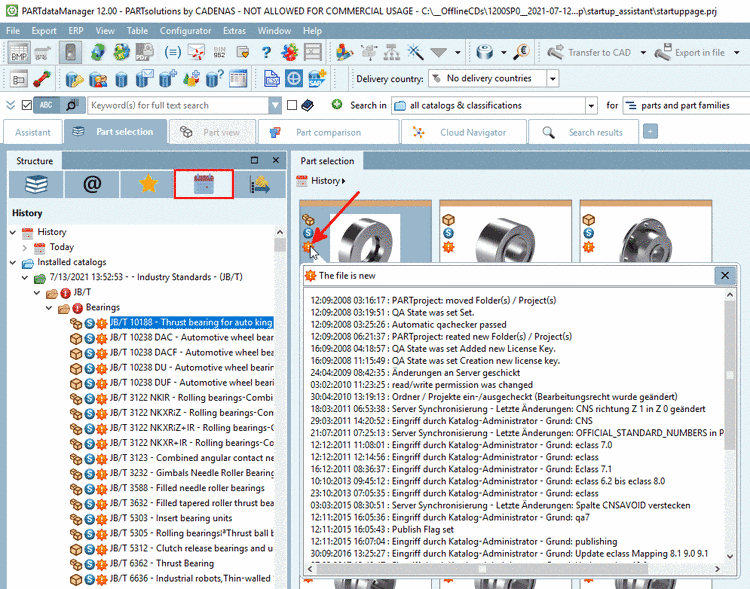Click the BMP table export icon
750x589 pixels.
tap(19, 52)
